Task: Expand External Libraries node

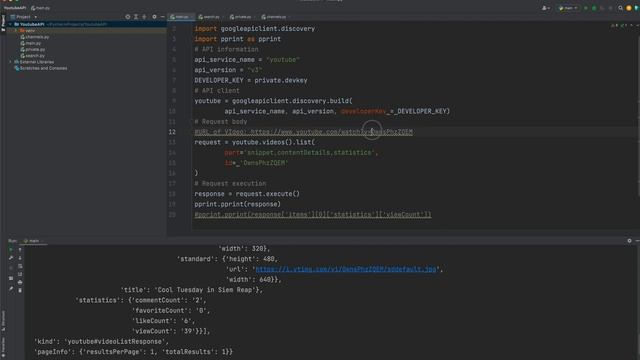Action: tap(11, 62)
